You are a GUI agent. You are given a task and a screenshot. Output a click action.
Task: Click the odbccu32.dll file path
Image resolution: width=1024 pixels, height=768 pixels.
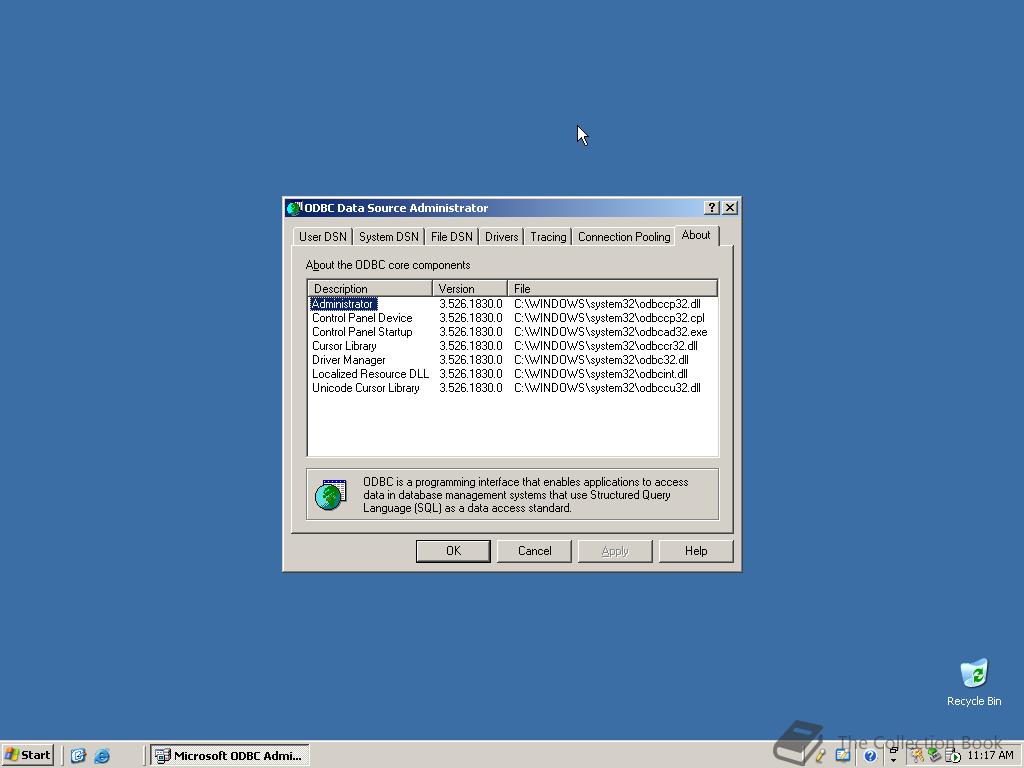(607, 388)
